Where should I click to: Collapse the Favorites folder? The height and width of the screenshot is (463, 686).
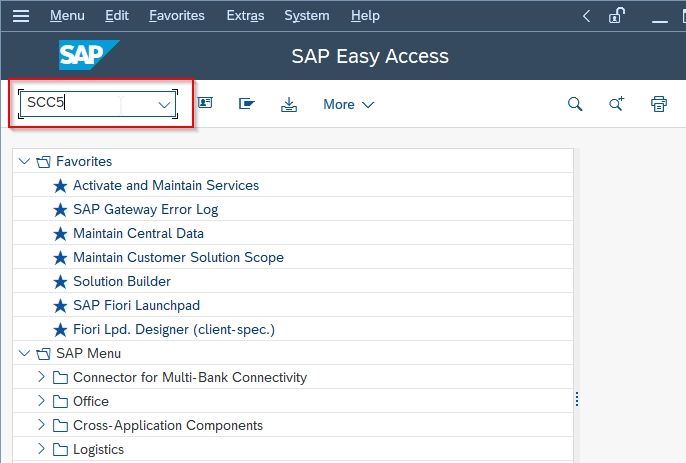point(24,161)
